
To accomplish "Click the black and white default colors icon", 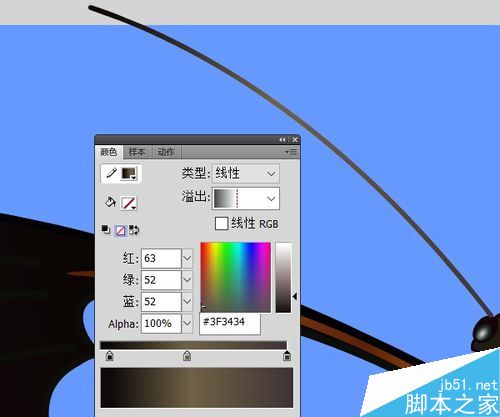I will coord(106,230).
